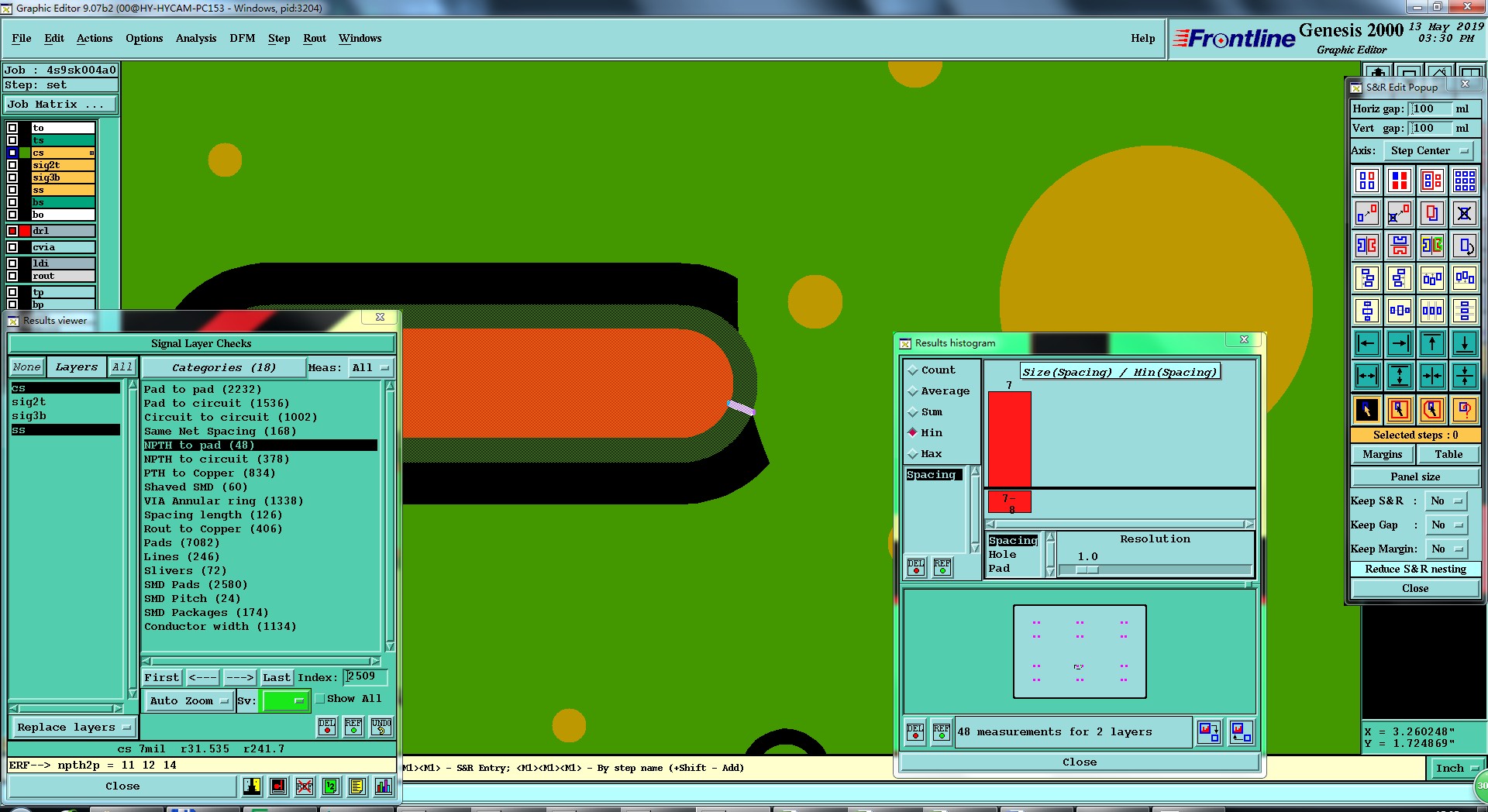Click the First result button
1488x812 pixels.
(x=162, y=678)
